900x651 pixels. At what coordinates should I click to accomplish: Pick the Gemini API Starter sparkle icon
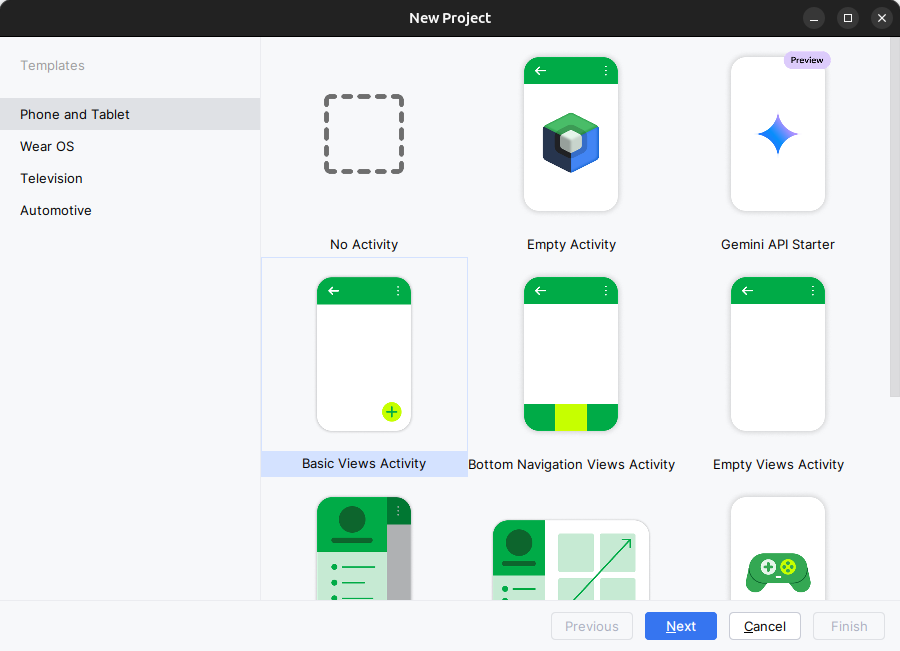point(778,134)
